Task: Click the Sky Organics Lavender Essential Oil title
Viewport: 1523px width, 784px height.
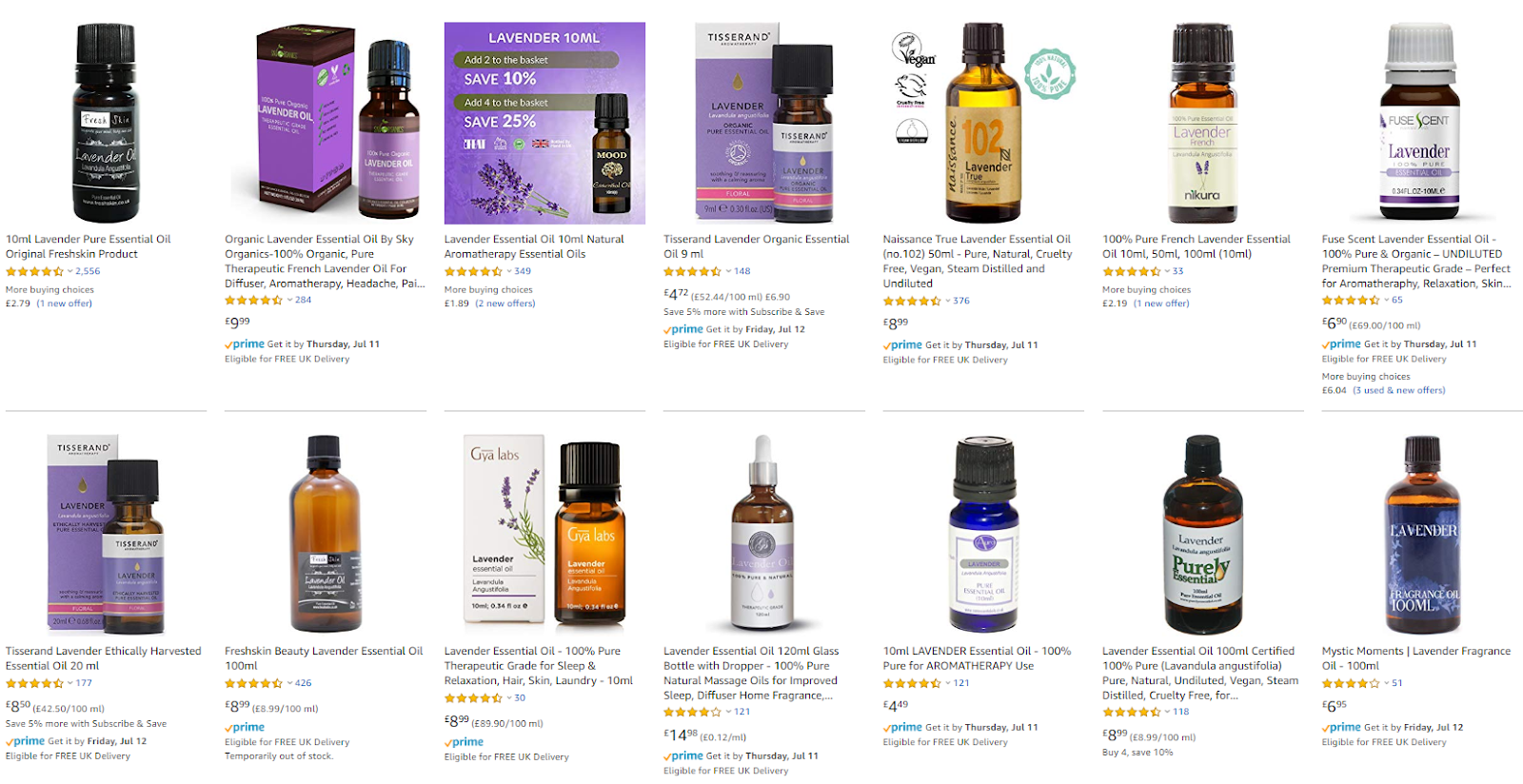Action: pos(324,261)
